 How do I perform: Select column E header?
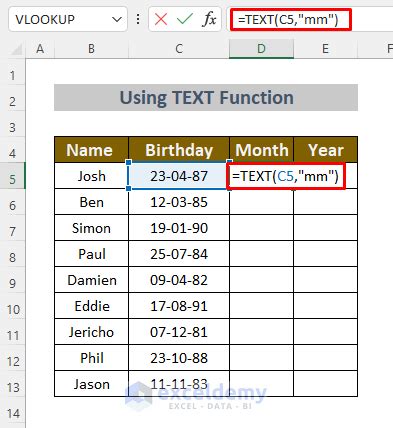[325, 49]
